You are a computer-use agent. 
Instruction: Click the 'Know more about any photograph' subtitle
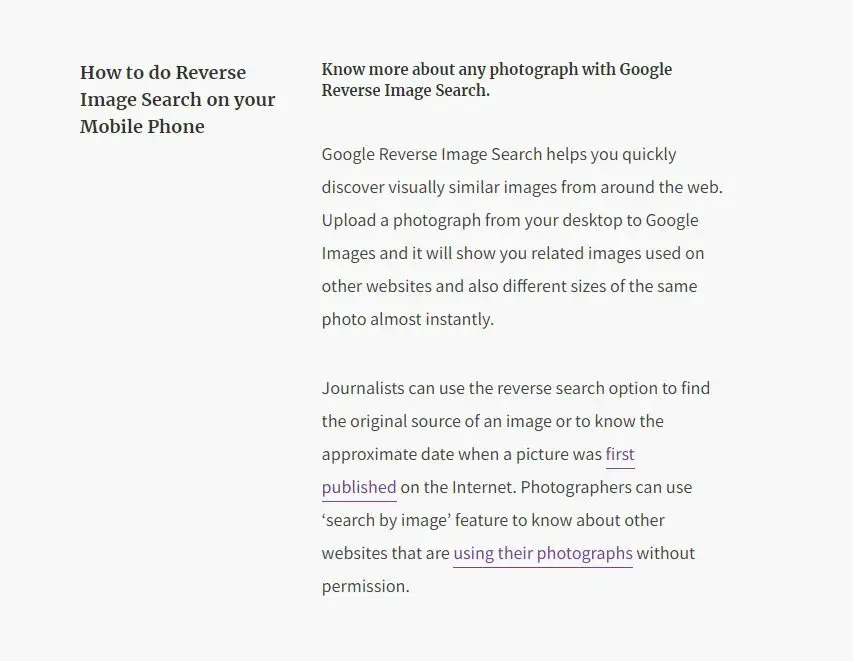(497, 70)
